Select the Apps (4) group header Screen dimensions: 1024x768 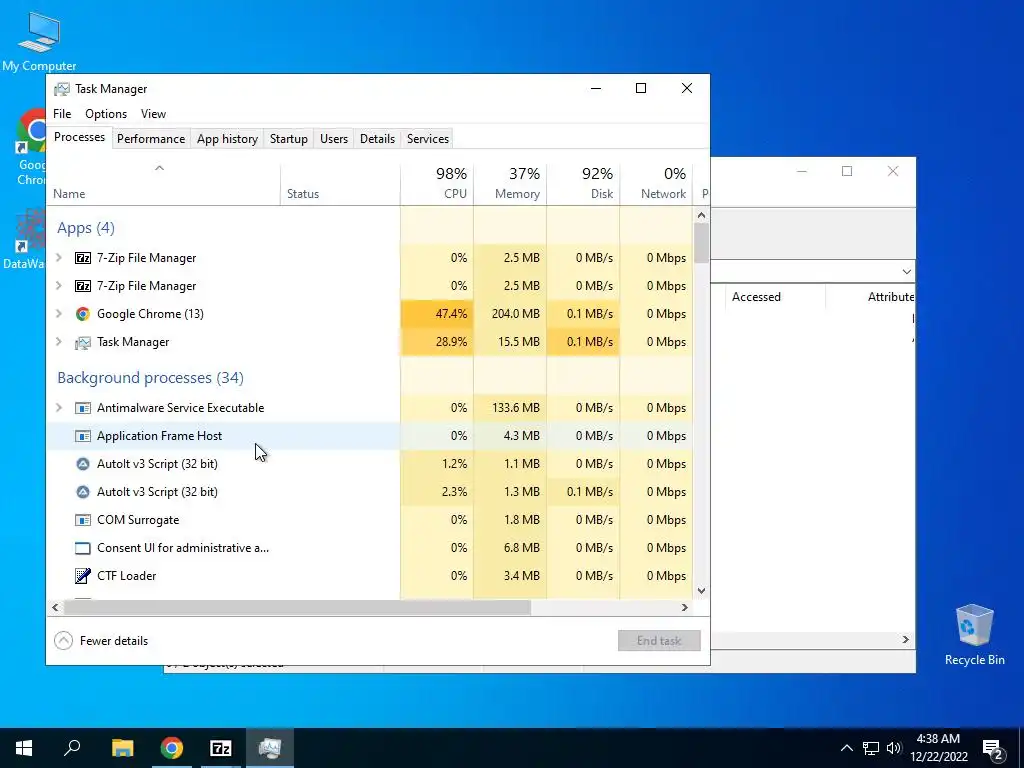pos(86,228)
